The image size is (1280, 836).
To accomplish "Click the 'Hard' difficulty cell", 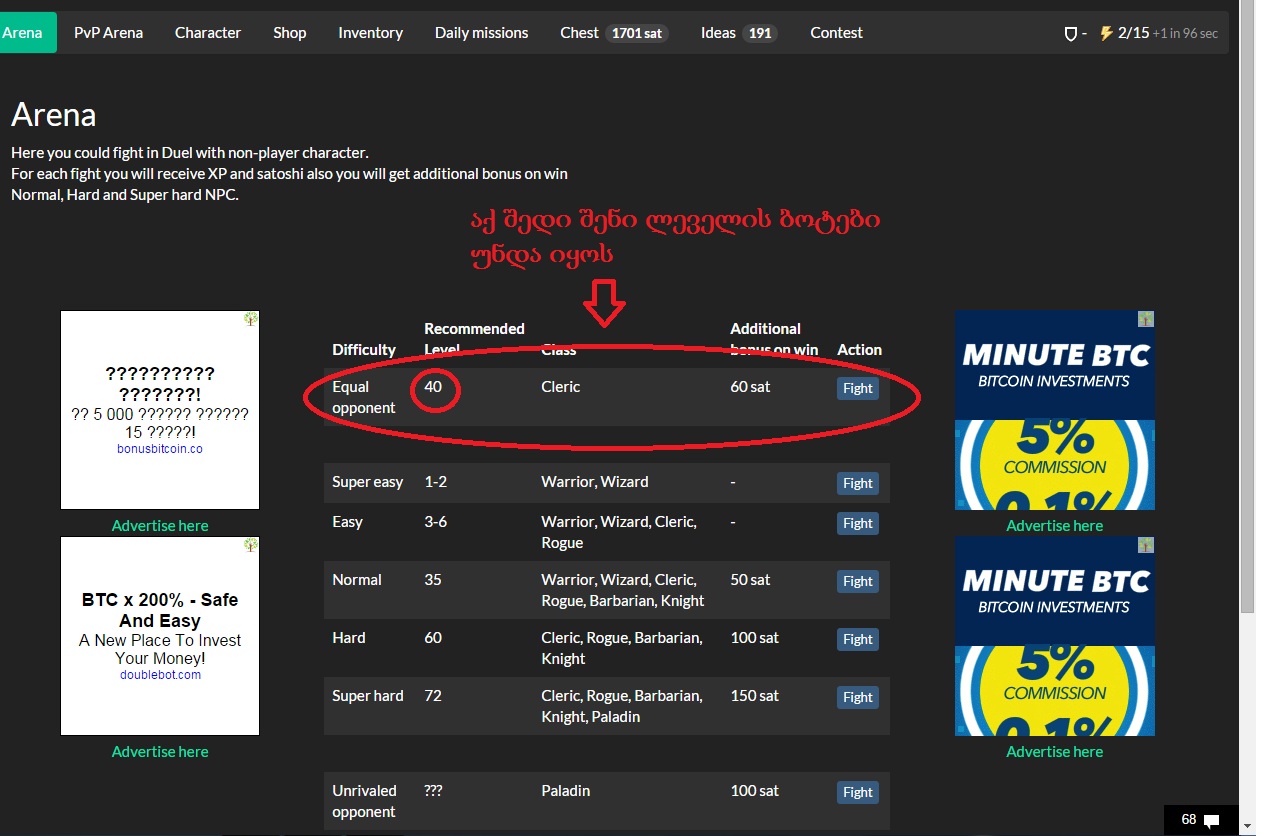I will click(x=349, y=638).
